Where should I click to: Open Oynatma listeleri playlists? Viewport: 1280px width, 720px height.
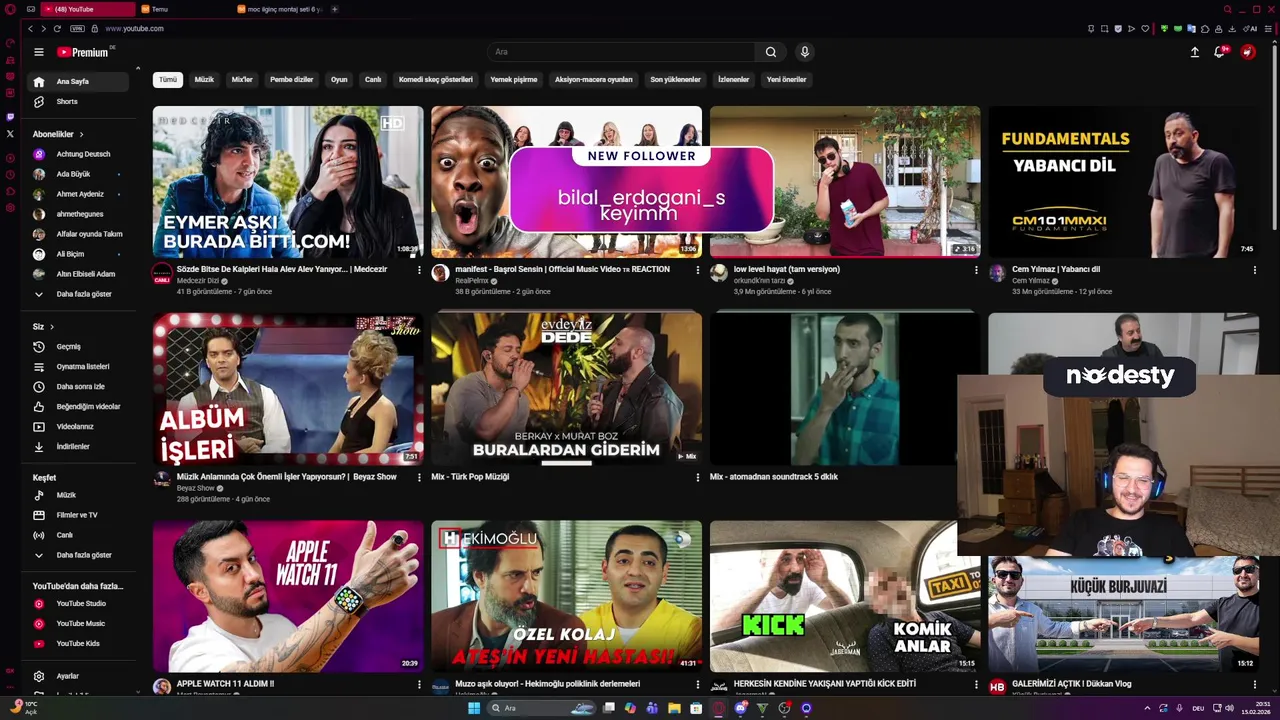pos(80,367)
